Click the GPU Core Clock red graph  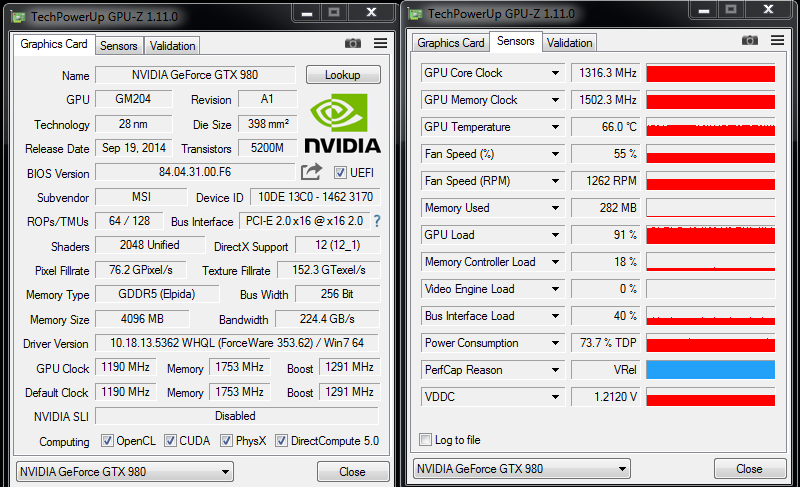point(711,73)
